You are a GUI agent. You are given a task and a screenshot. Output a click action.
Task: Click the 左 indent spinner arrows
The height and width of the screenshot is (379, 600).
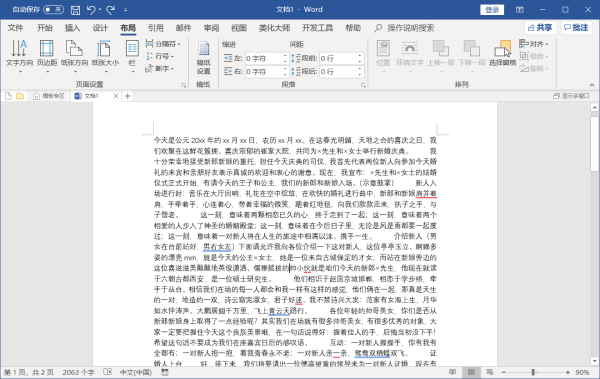285,59
